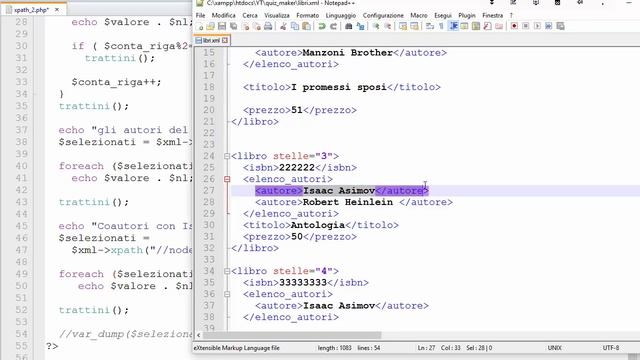The height and width of the screenshot is (360, 640).
Task: Toggle synchronized horizontal scrolling
Action: pyautogui.click(x=414, y=27)
